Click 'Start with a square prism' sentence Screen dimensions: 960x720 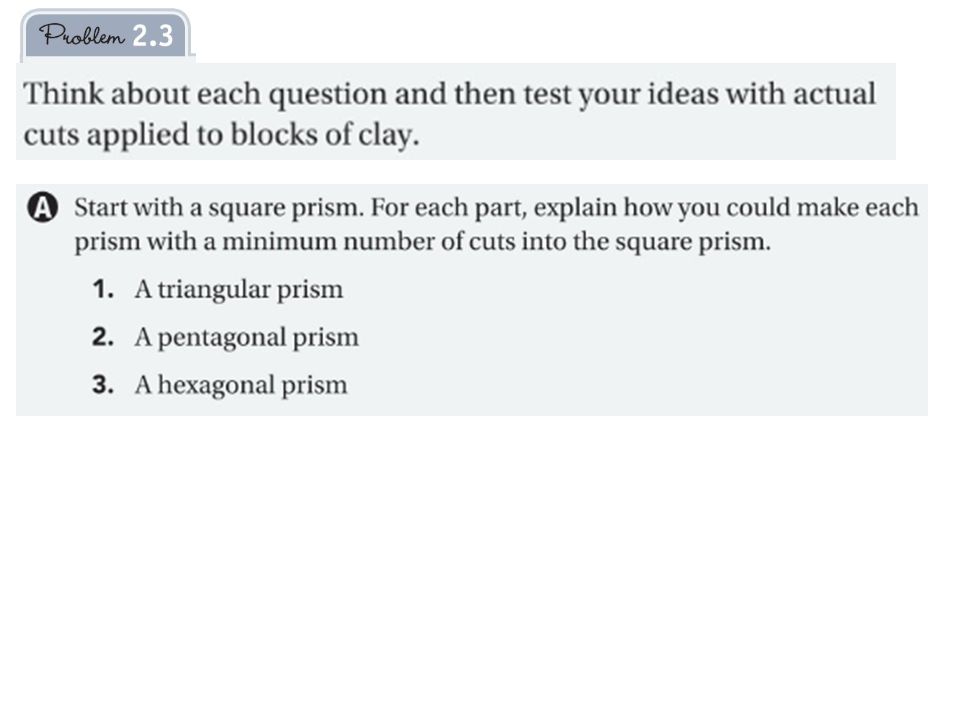coord(219,208)
